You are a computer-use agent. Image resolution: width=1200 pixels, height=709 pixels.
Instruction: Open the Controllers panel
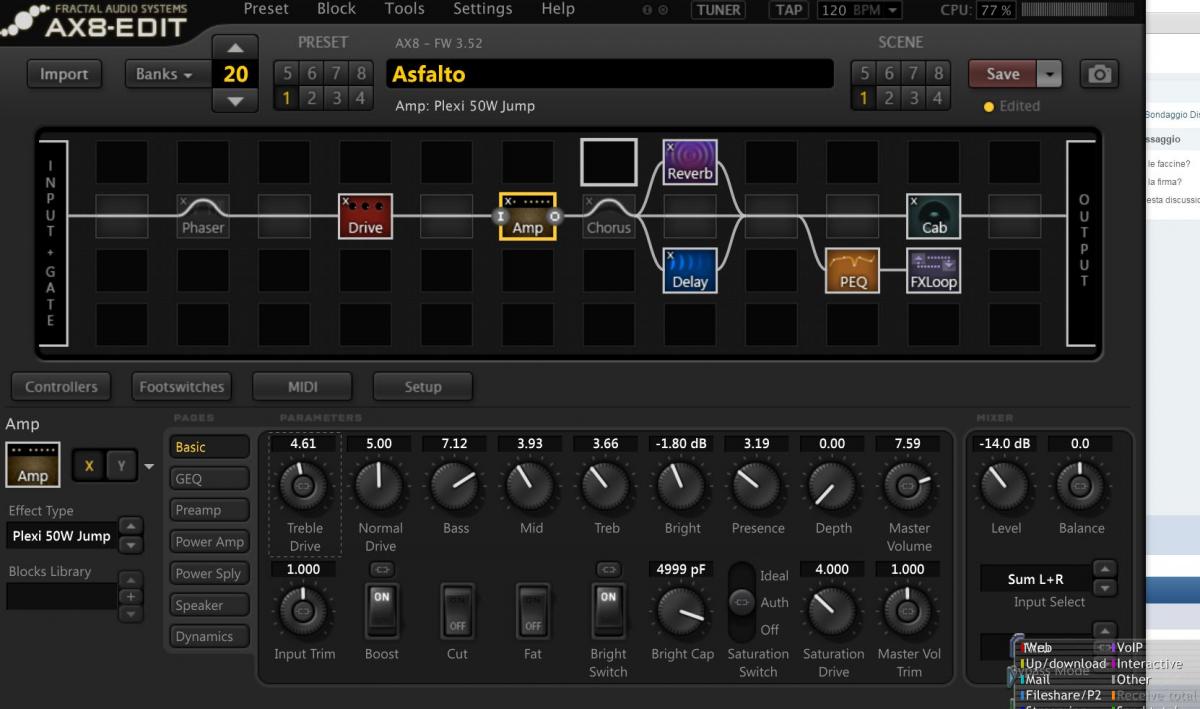[x=61, y=387]
